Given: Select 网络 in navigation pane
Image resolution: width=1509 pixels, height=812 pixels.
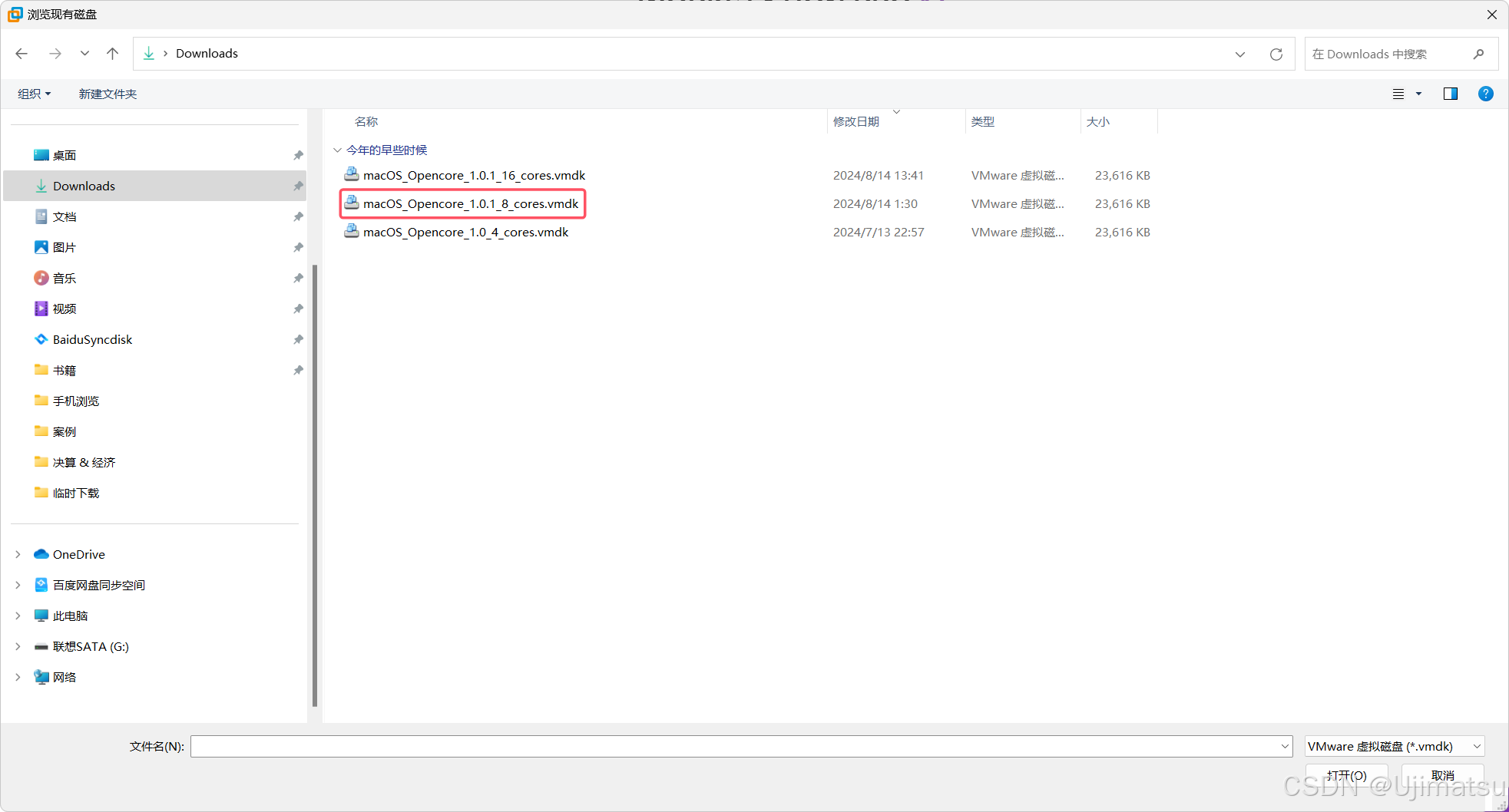Looking at the screenshot, I should pyautogui.click(x=65, y=677).
